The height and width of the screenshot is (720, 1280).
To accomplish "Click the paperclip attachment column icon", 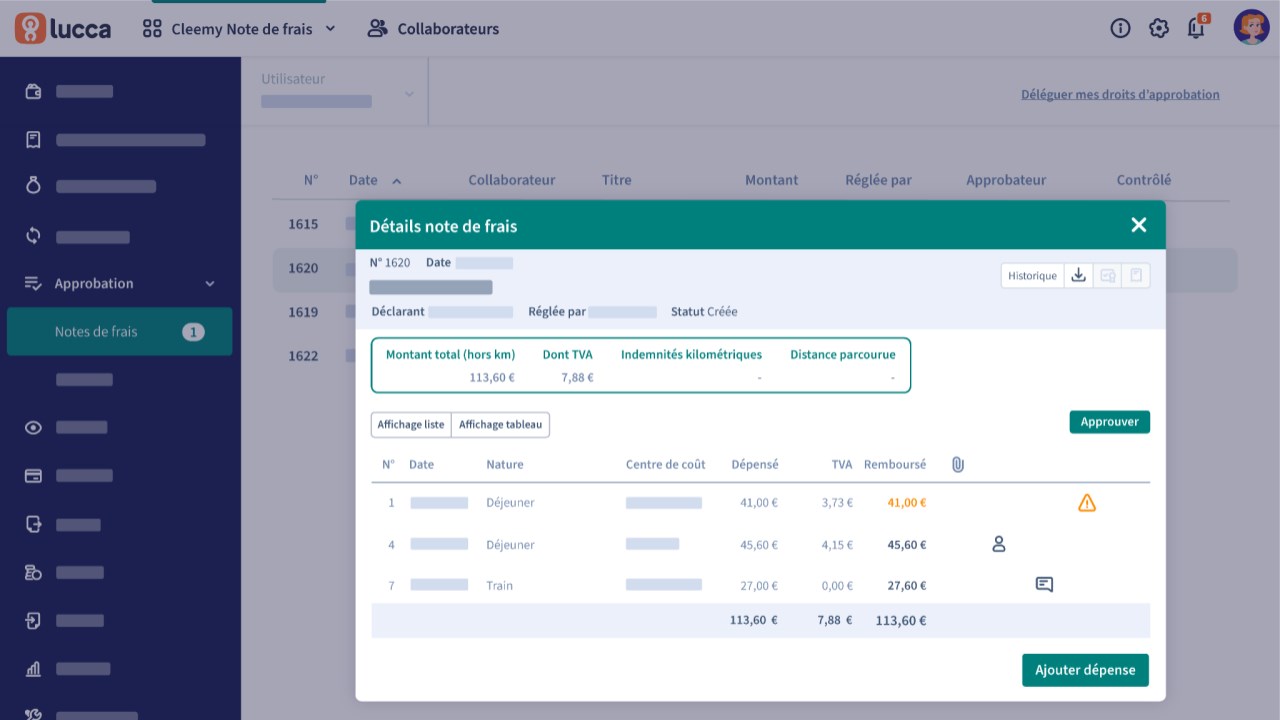I will 957,464.
